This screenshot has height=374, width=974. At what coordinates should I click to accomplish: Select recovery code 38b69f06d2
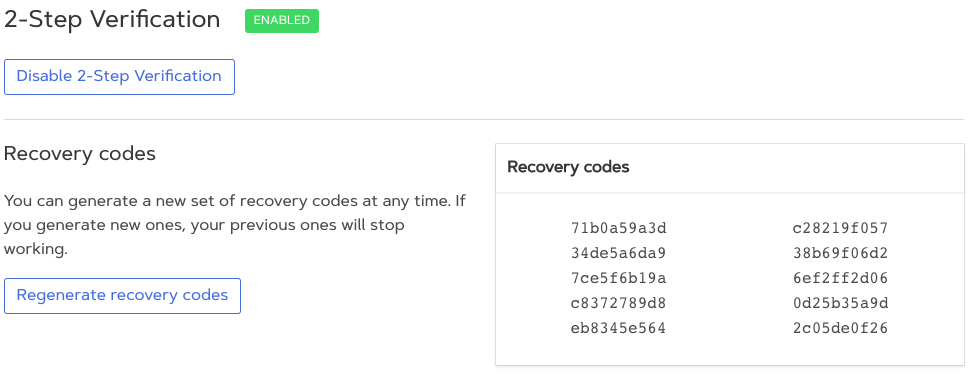[x=840, y=253]
